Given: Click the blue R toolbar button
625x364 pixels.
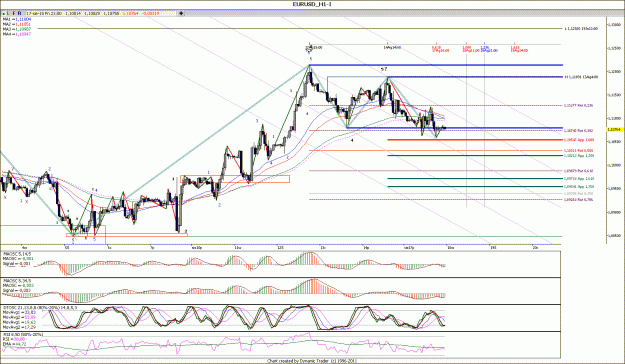Looking at the screenshot, I should tap(20, 13).
